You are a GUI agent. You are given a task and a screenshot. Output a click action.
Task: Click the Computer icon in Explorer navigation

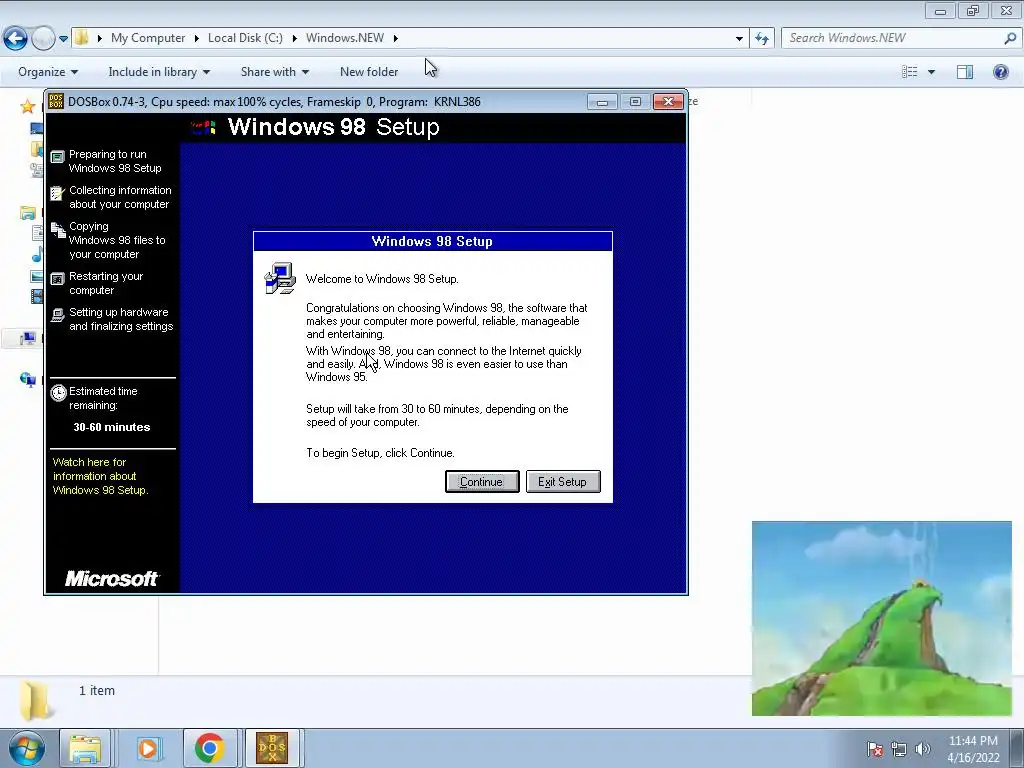click(27, 338)
